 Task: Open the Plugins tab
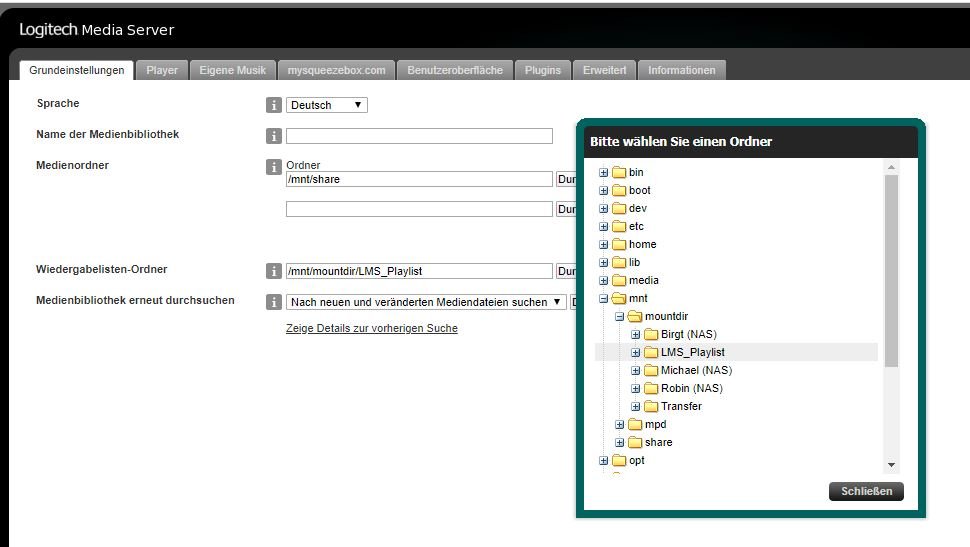543,70
